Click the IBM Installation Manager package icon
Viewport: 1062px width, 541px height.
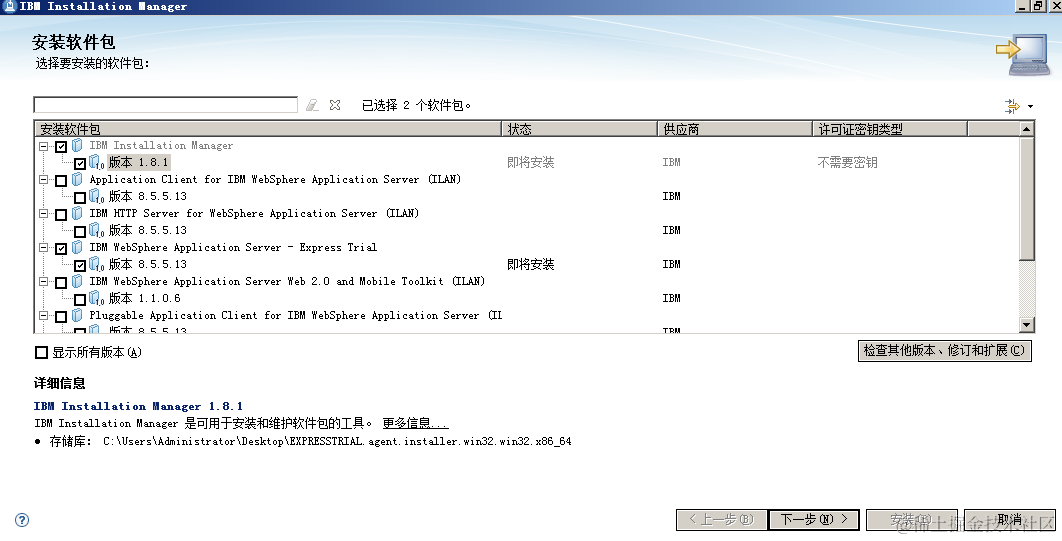77,146
